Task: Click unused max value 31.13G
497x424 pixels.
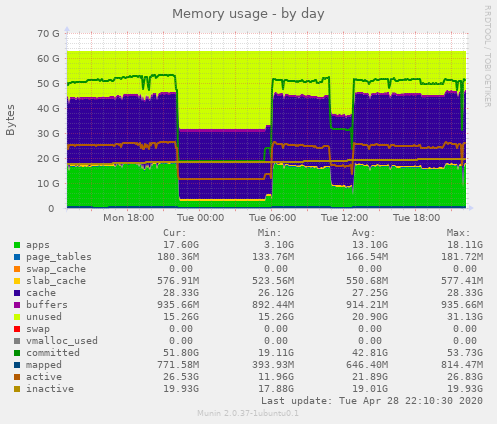Action: click(465, 317)
